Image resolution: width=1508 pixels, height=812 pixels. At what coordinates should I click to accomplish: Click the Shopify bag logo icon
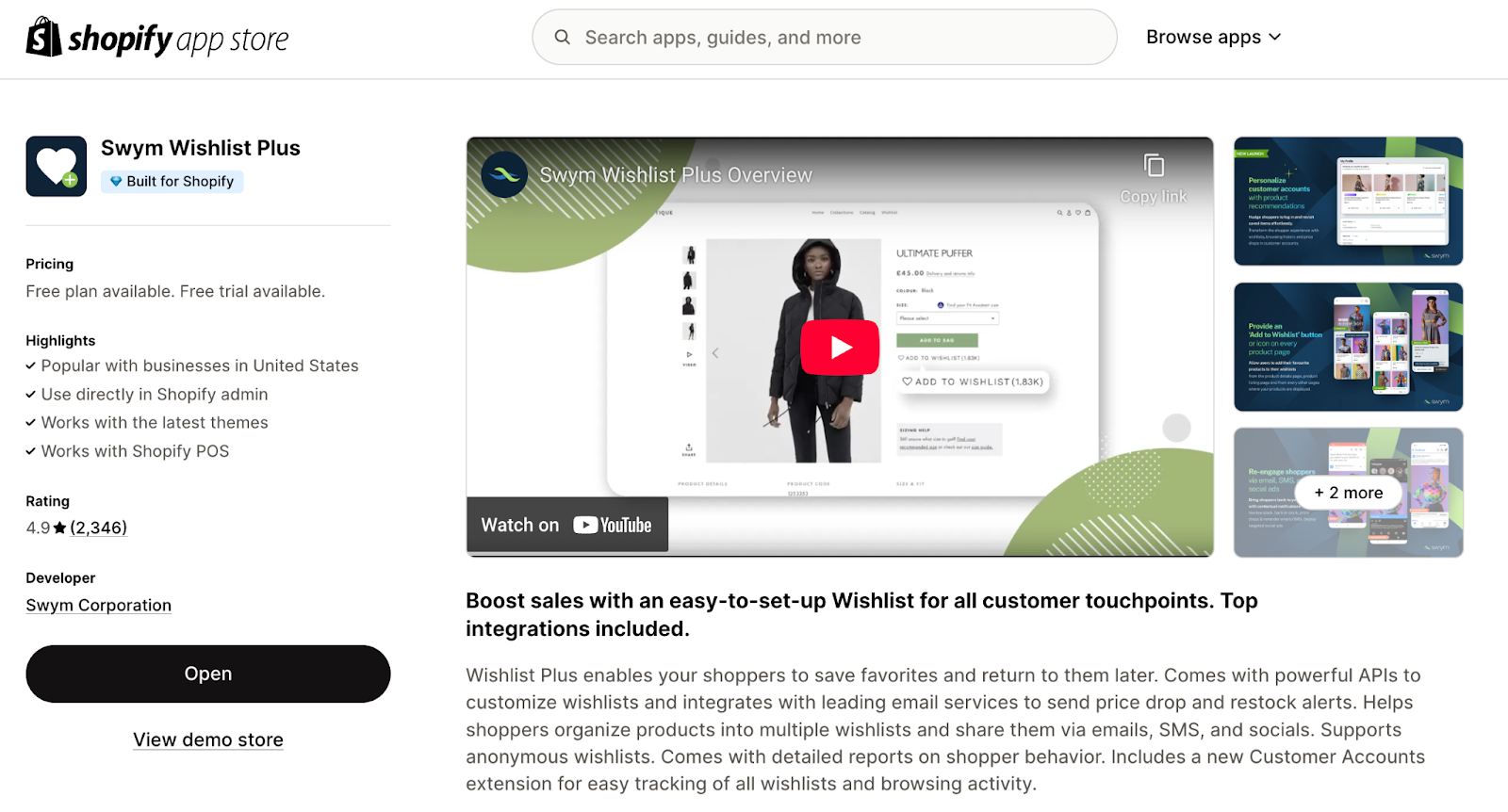[x=43, y=37]
